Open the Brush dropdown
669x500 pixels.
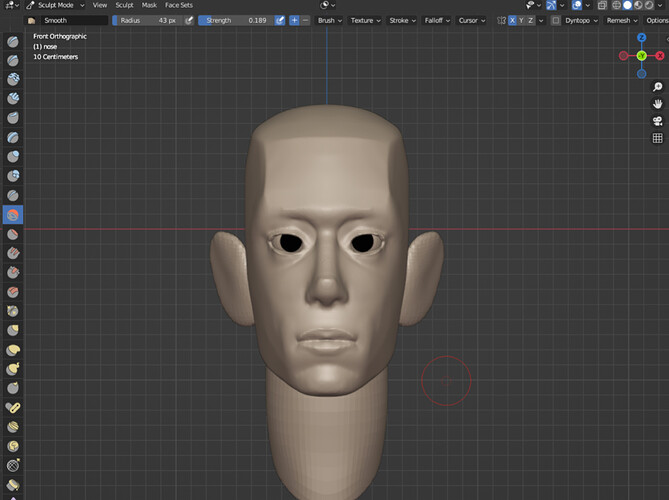[x=329, y=20]
